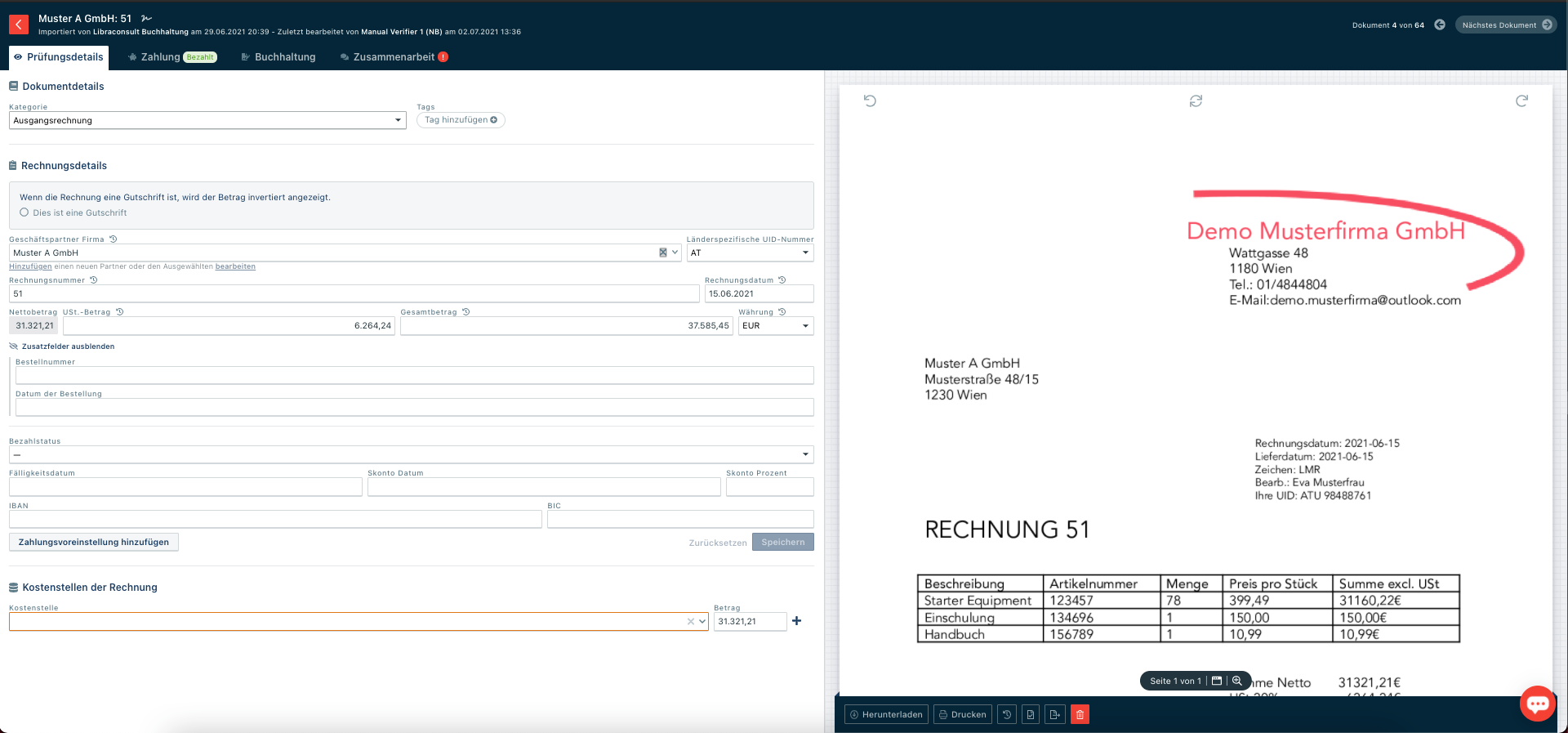Select 'Dies ist eine Gutschrift' radio button

24,212
